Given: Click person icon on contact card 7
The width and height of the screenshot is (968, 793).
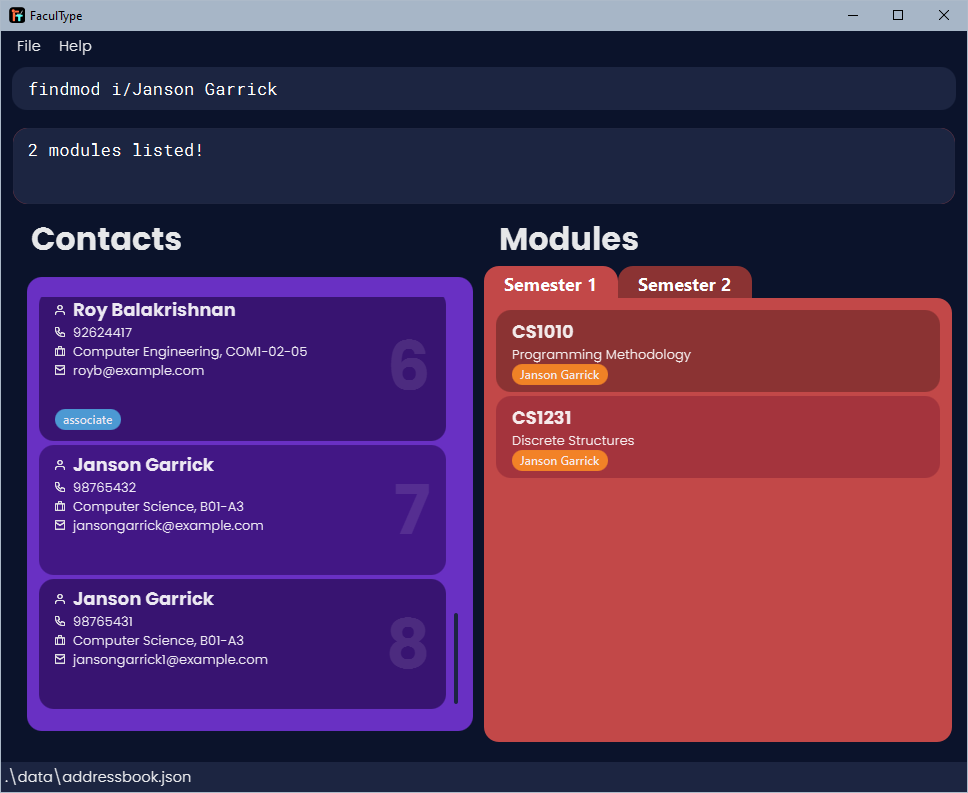Looking at the screenshot, I should 60,465.
